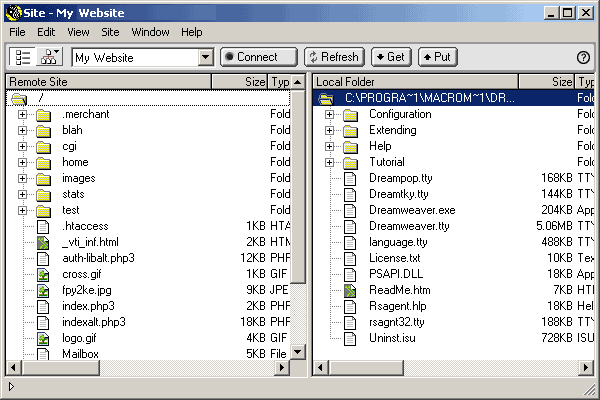This screenshot has height=400, width=600.
Task: Expand the .merchant folder tree node
Action: point(22,115)
